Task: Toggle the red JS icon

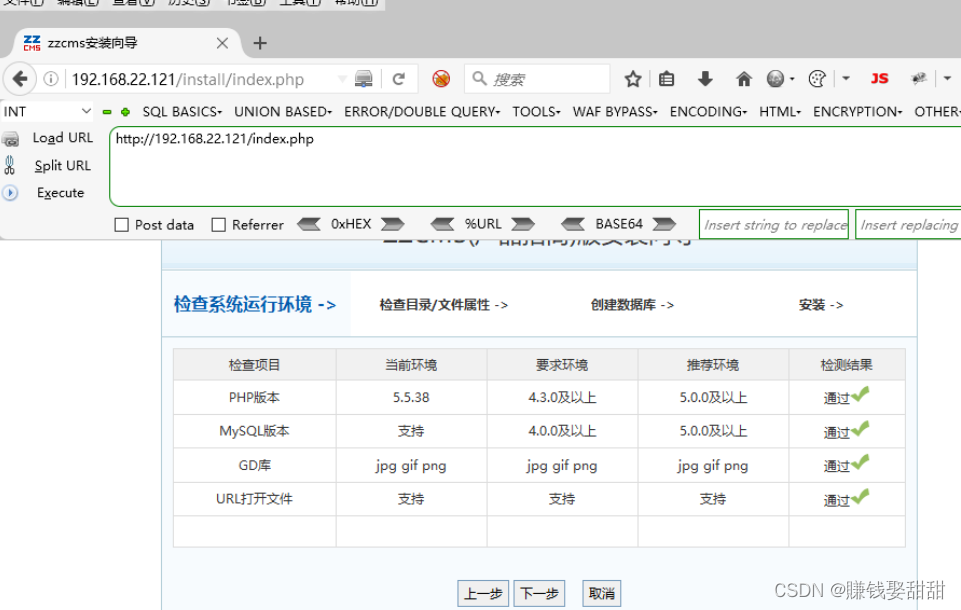Action: pos(879,78)
